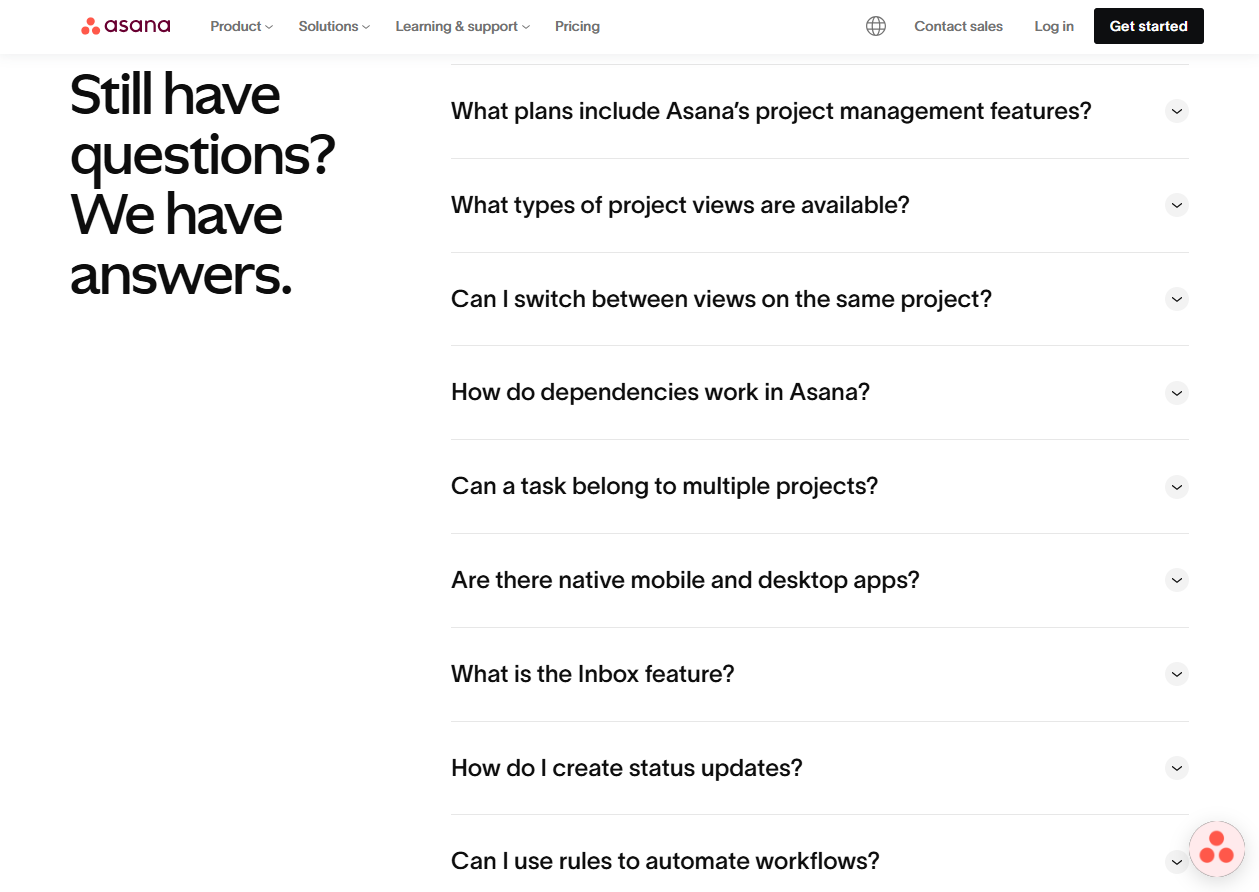Open the language globe selector
This screenshot has width=1259, height=892.
[875, 26]
